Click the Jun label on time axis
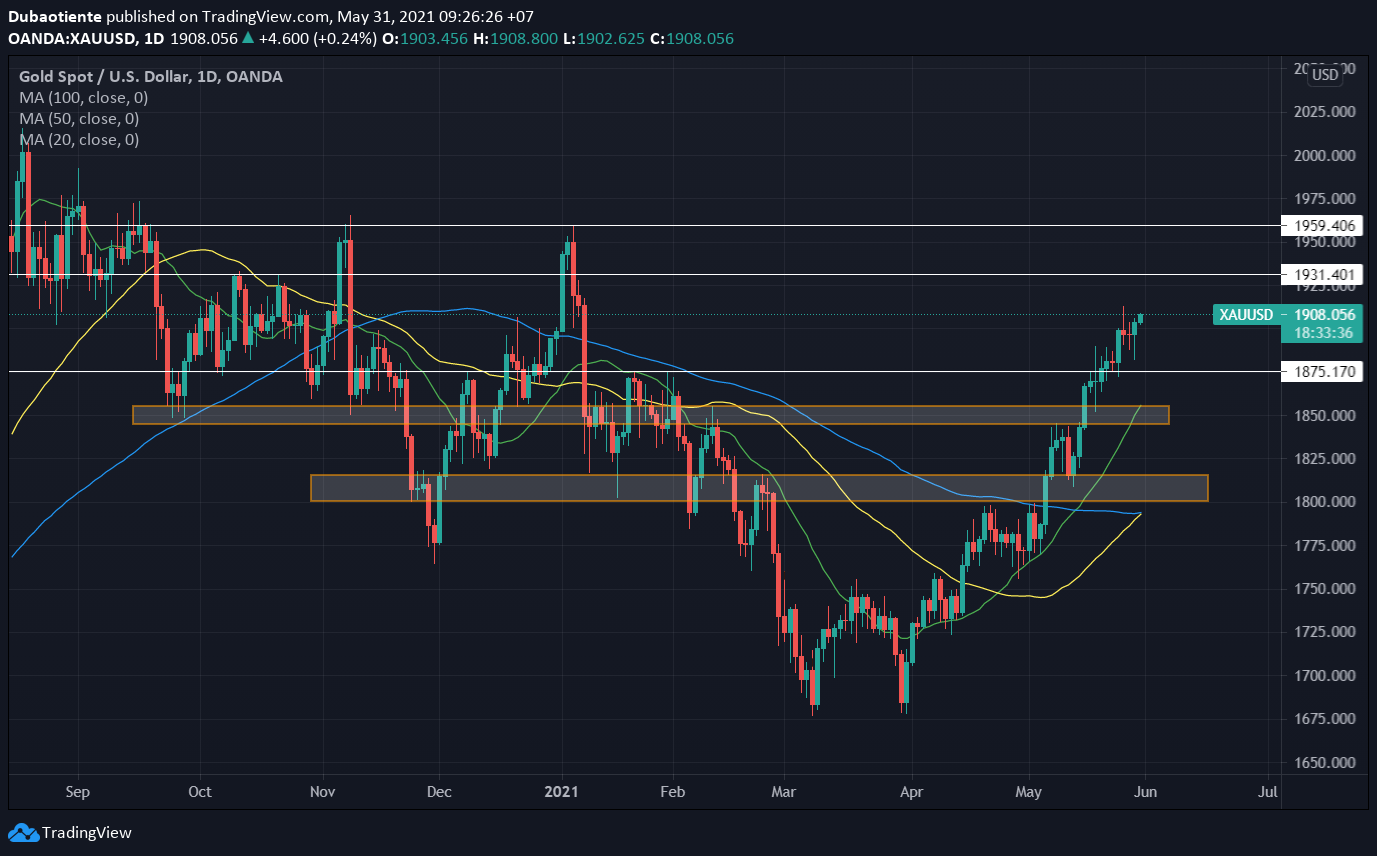Viewport: 1377px width, 856px height. click(x=1146, y=792)
